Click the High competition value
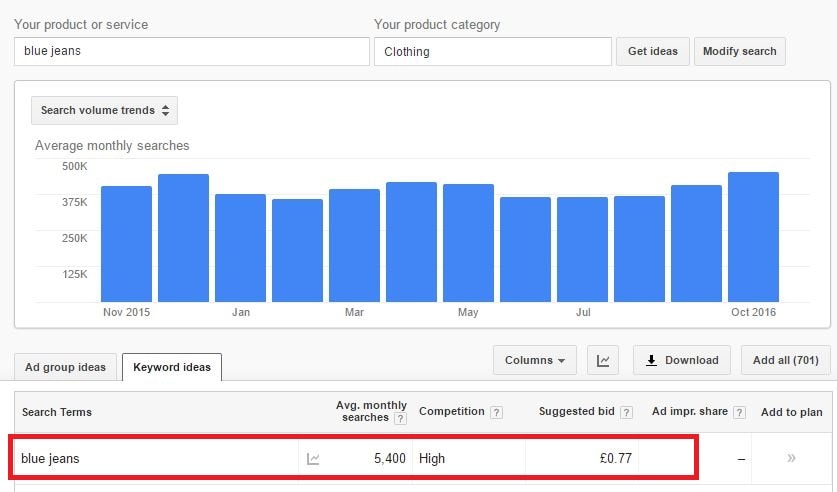 click(432, 458)
